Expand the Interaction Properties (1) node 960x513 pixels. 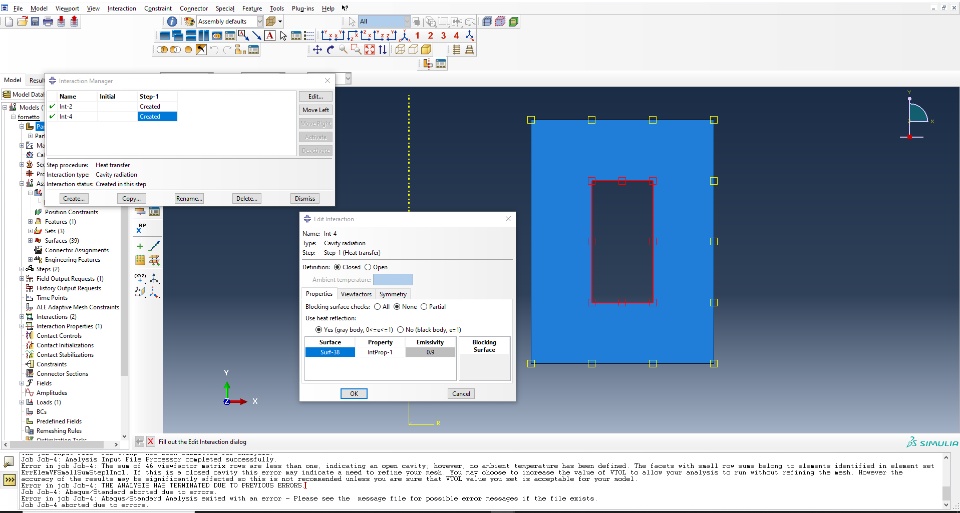click(22, 326)
